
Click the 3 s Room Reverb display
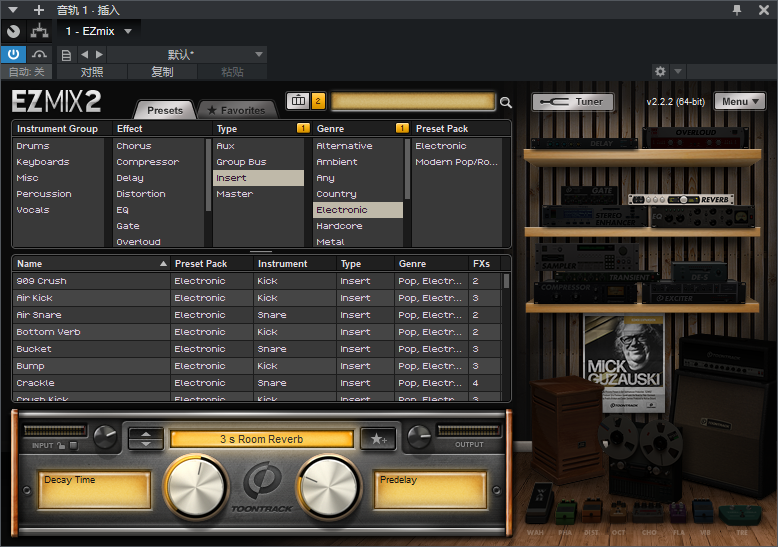pyautogui.click(x=261, y=439)
